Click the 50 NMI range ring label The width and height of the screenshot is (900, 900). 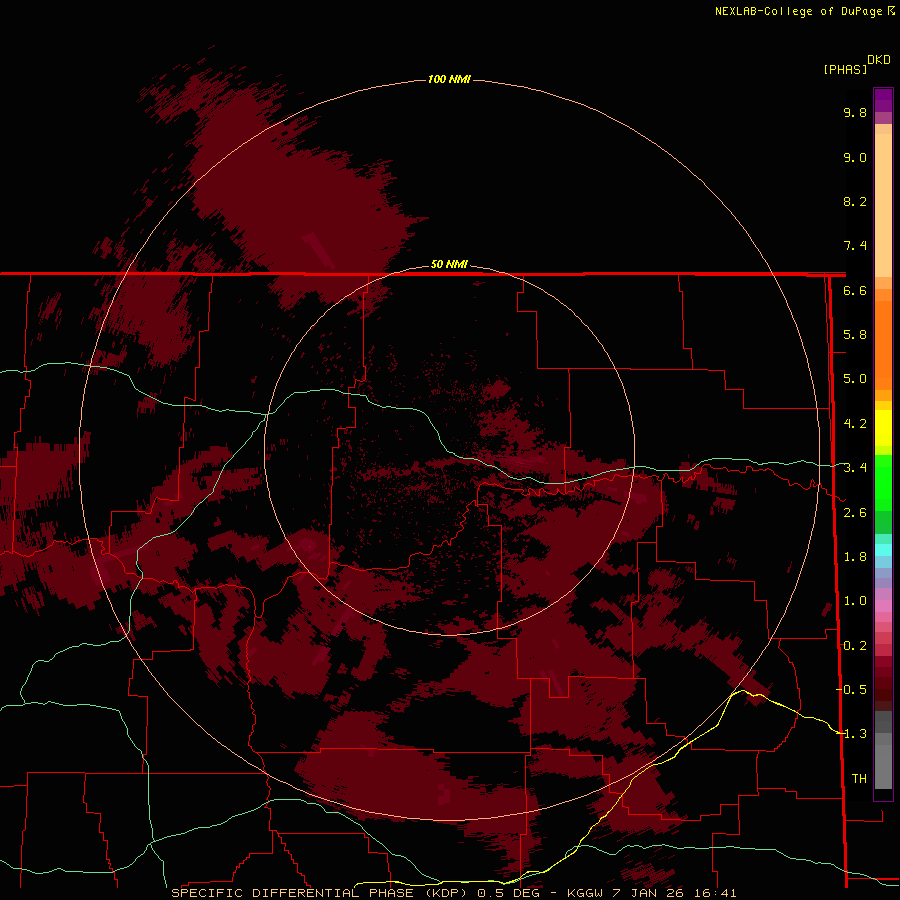449,264
